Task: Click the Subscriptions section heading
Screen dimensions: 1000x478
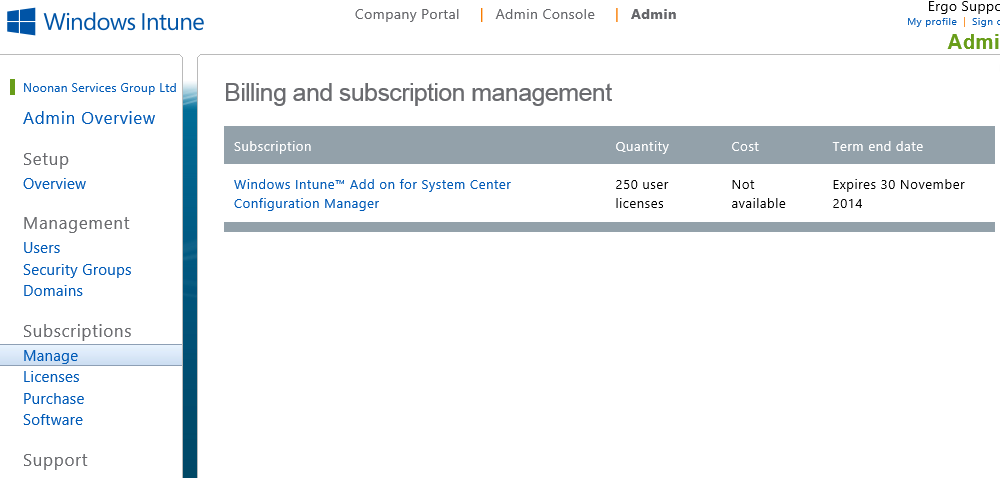Action: tap(77, 331)
